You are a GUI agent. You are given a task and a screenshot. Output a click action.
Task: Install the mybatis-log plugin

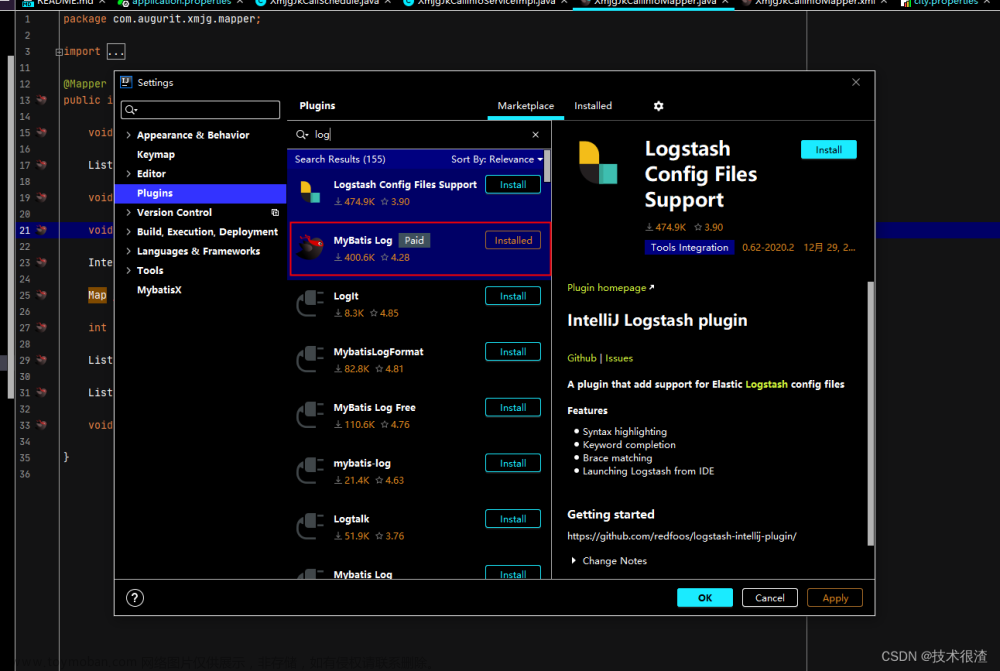click(513, 463)
